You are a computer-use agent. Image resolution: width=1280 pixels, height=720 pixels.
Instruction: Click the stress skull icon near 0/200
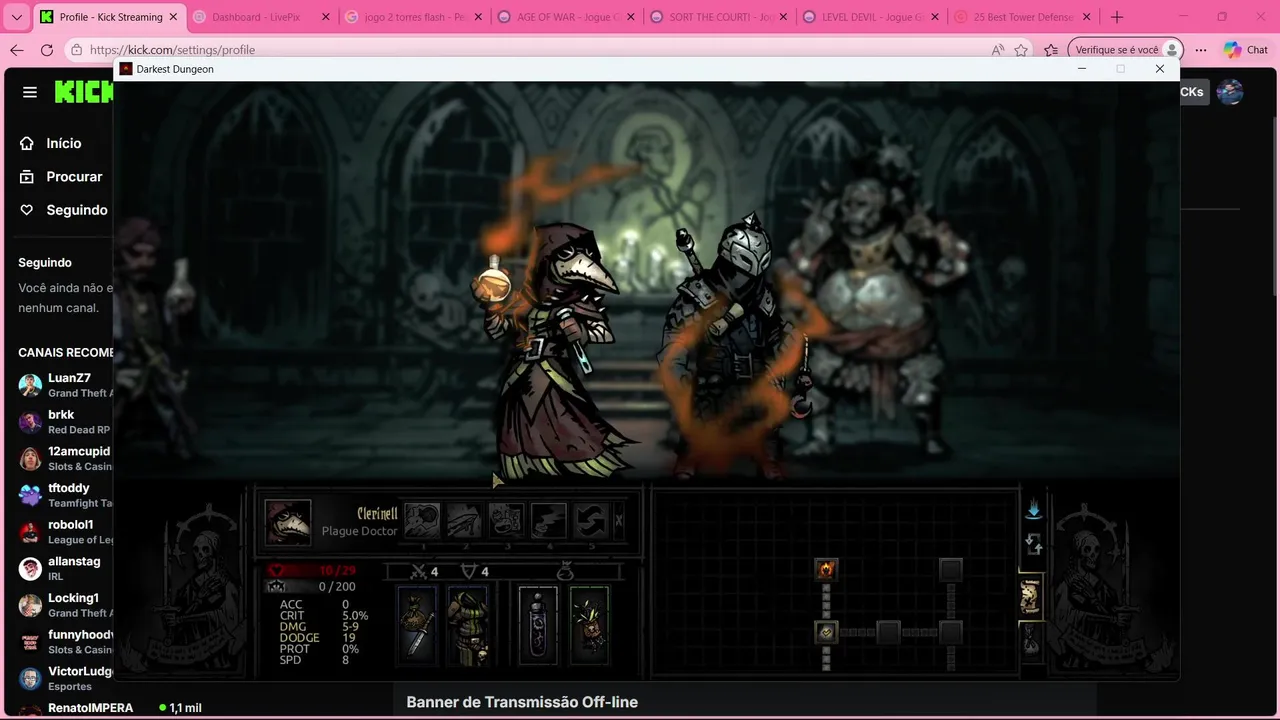pos(277,586)
